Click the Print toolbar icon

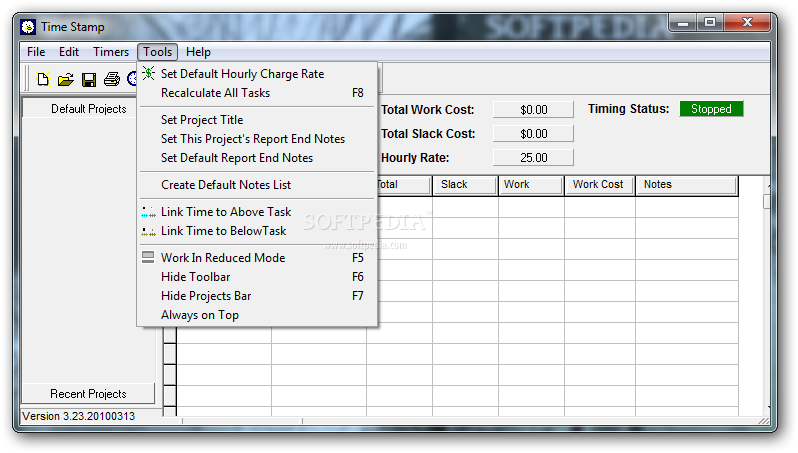tap(112, 79)
